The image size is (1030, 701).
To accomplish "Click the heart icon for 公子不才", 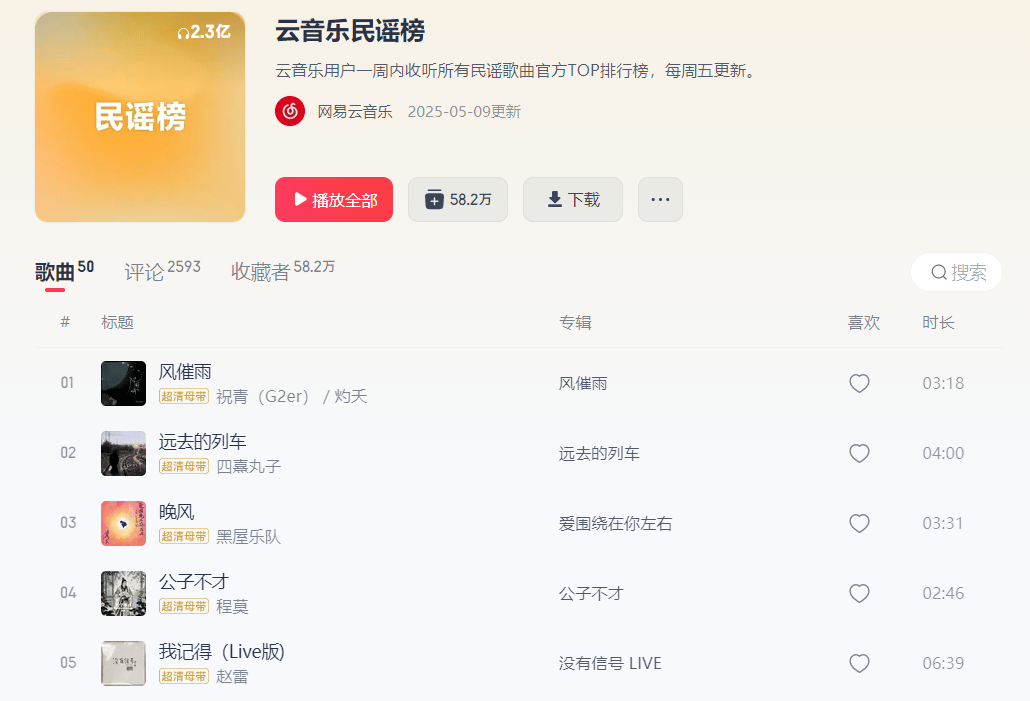I will pyautogui.click(x=859, y=593).
